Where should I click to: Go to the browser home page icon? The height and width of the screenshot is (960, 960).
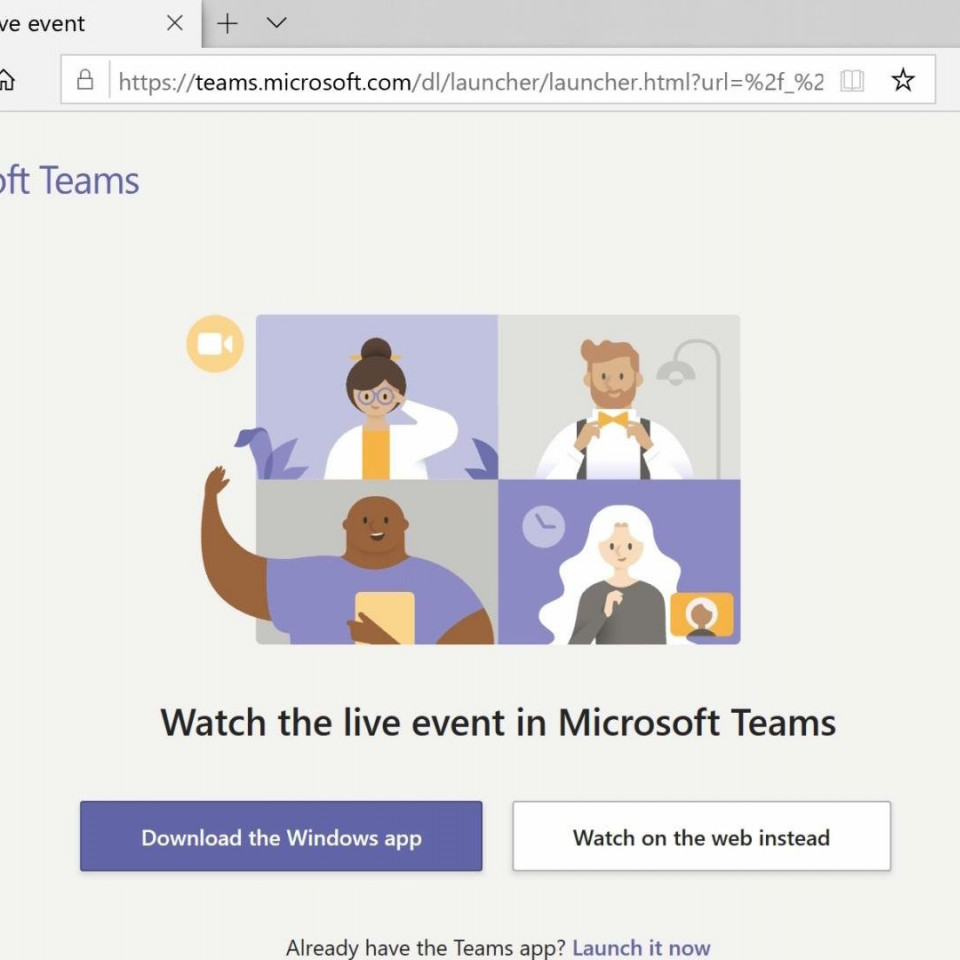click(6, 80)
